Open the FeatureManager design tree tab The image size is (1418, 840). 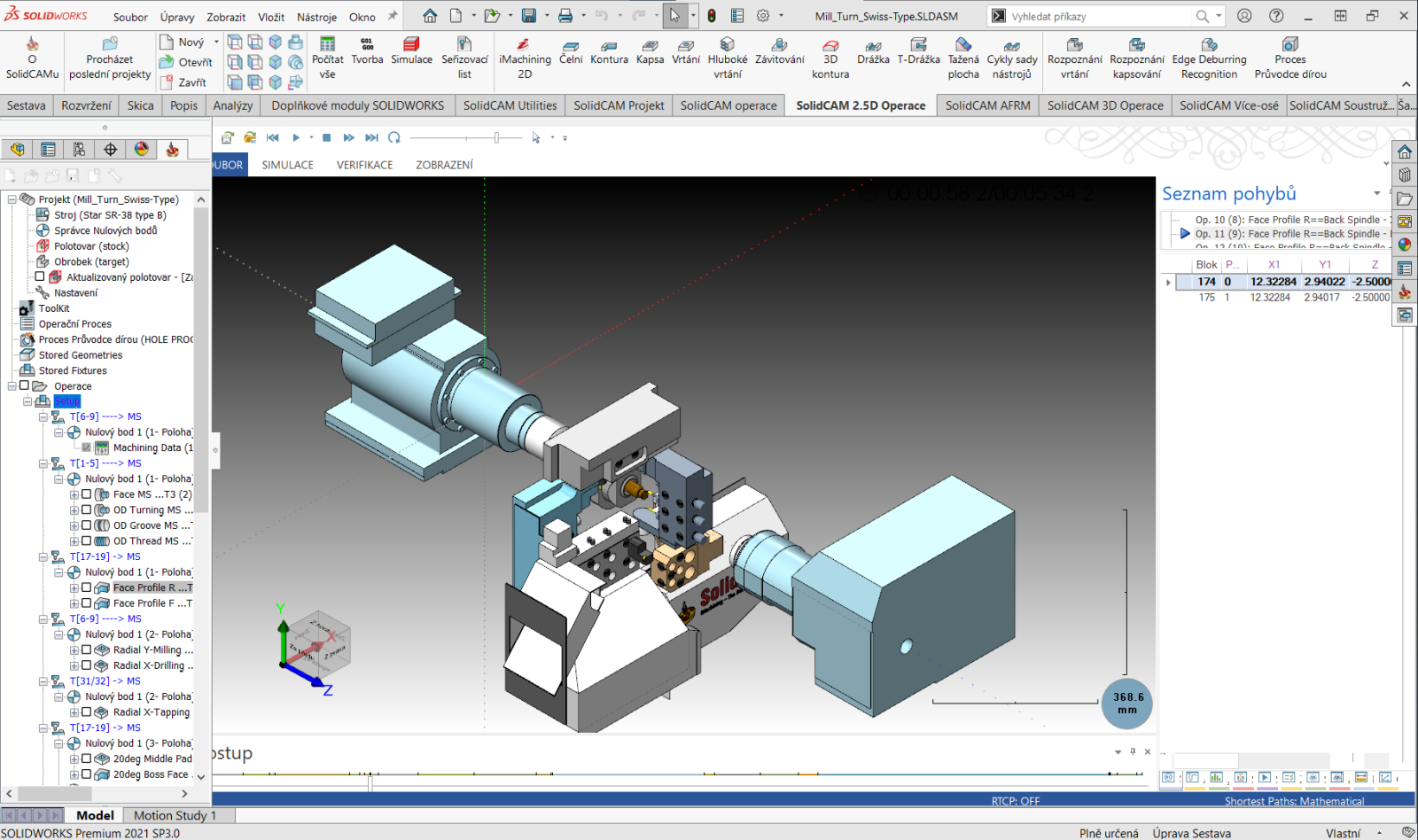17,149
